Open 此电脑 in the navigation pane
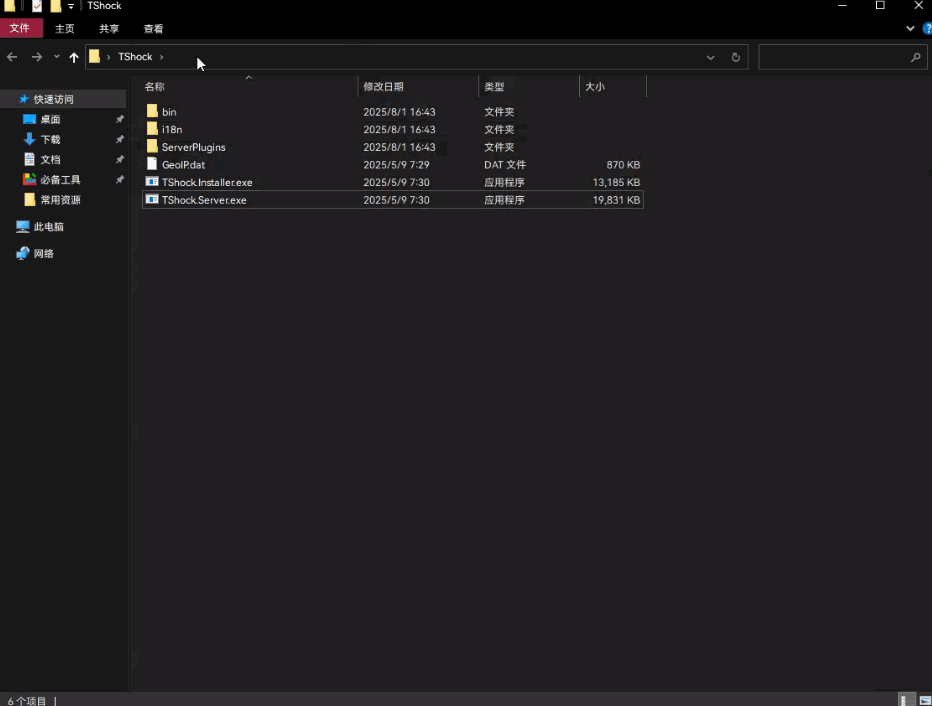Screen dimensions: 932x706 pos(48,227)
